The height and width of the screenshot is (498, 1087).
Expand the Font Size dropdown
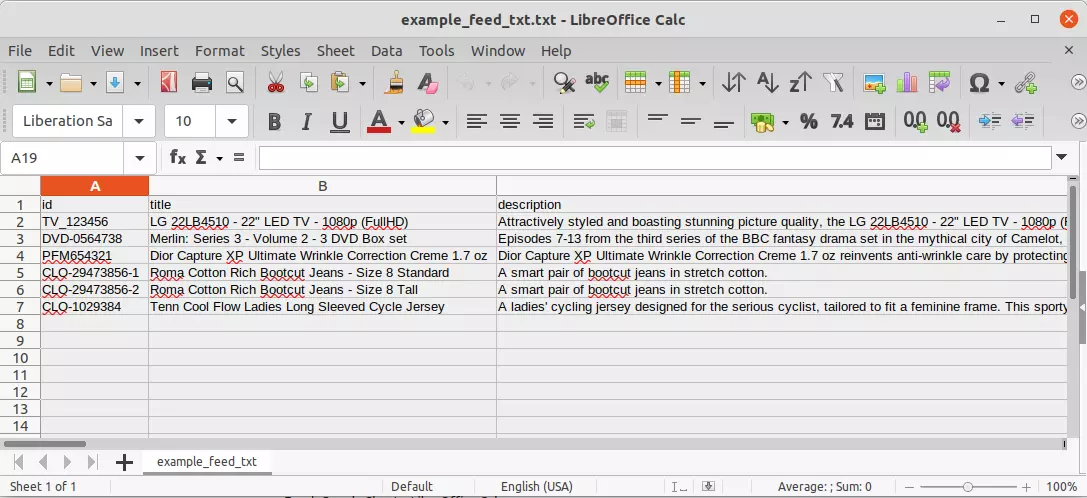click(x=232, y=121)
